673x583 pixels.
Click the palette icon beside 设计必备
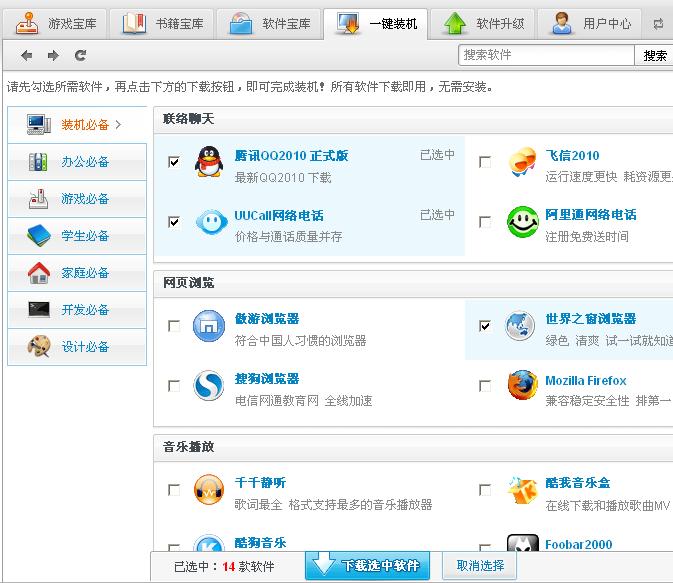(x=39, y=346)
